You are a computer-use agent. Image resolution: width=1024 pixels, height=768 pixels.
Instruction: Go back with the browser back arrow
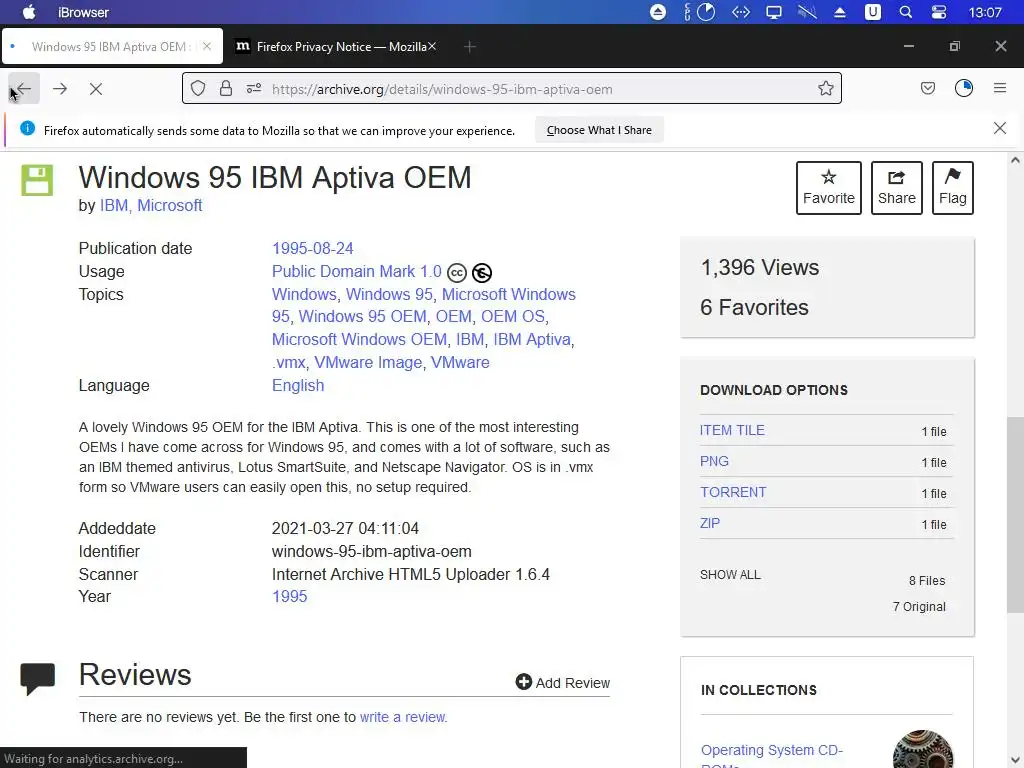(x=24, y=89)
